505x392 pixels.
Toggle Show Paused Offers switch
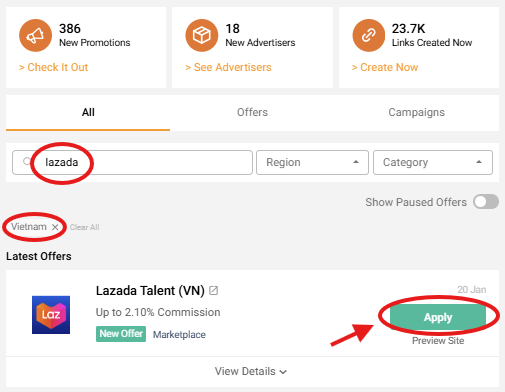tap(486, 202)
